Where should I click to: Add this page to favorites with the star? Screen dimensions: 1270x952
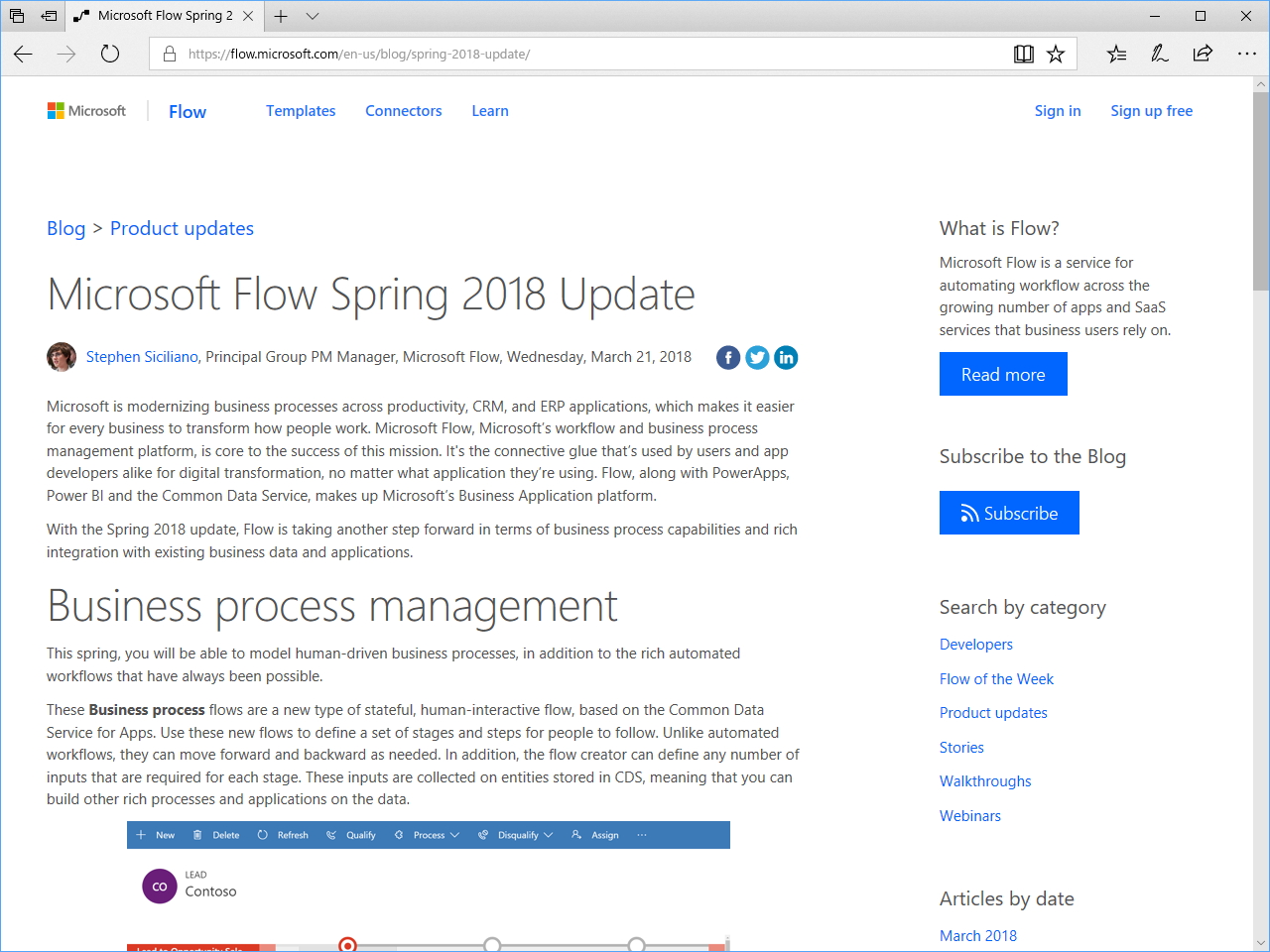pos(1056,54)
